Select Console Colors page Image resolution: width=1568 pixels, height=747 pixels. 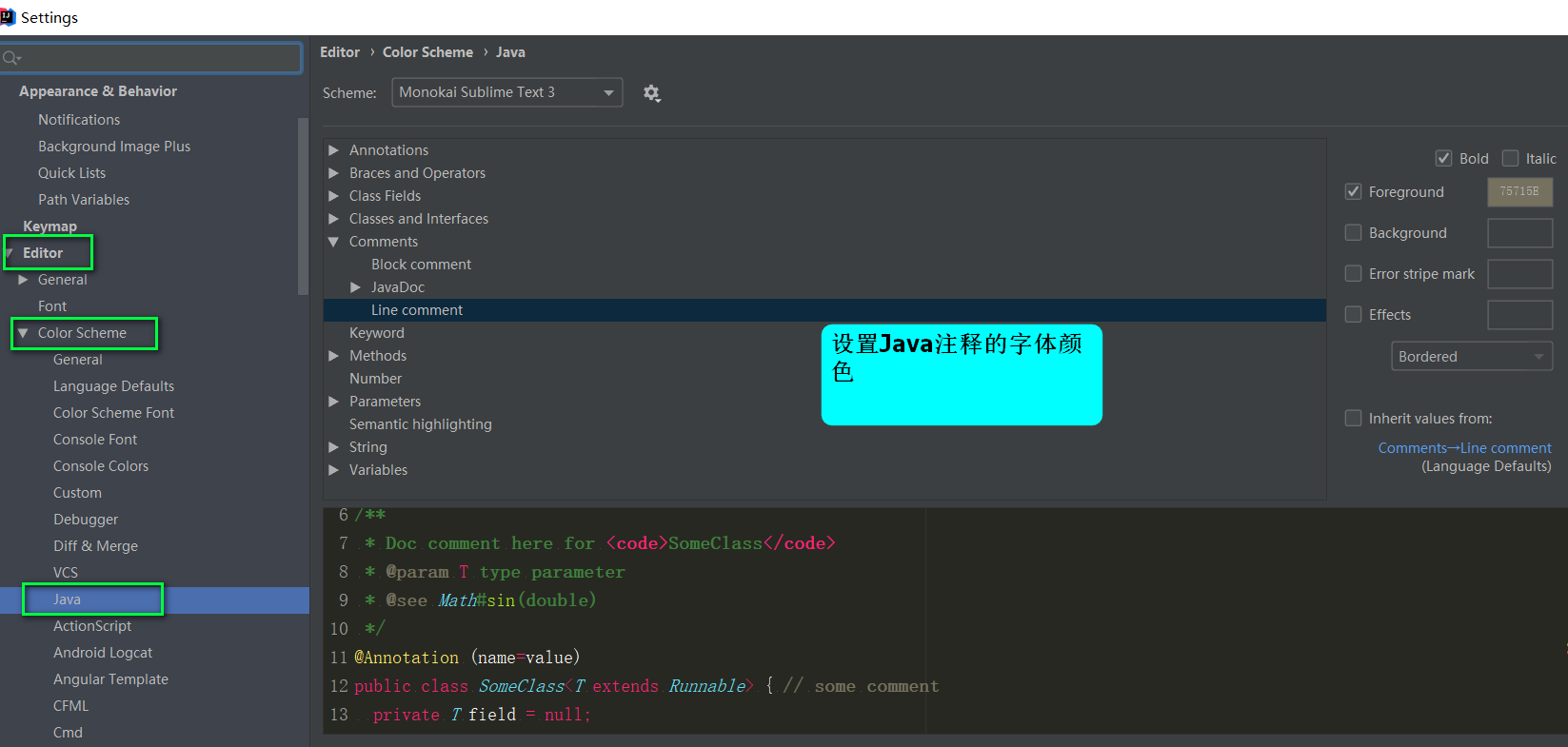(101, 466)
